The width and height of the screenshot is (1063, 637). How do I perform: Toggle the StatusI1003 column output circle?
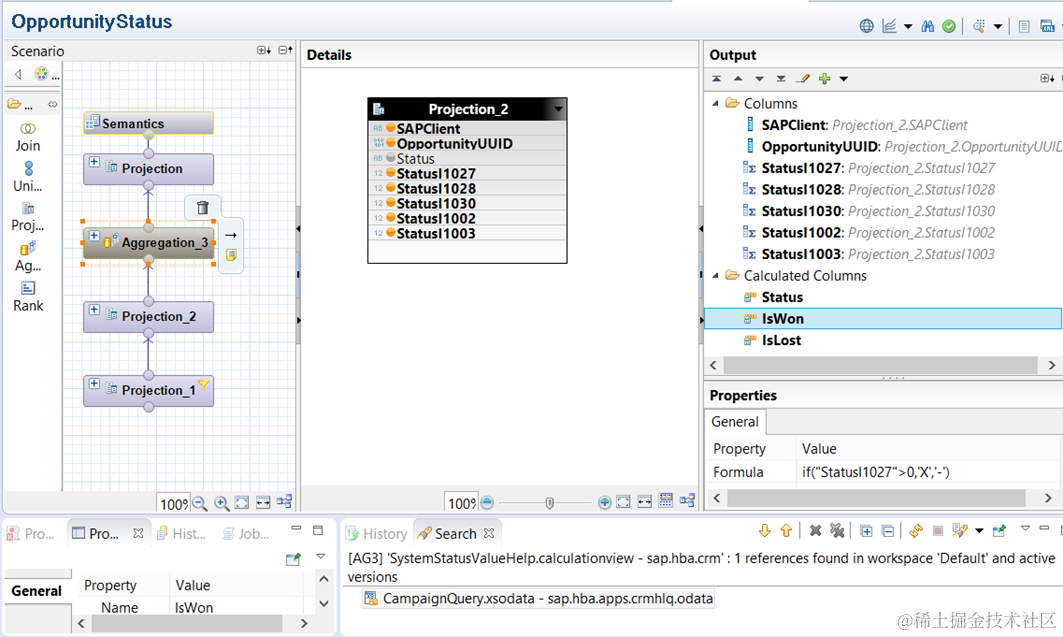click(390, 232)
